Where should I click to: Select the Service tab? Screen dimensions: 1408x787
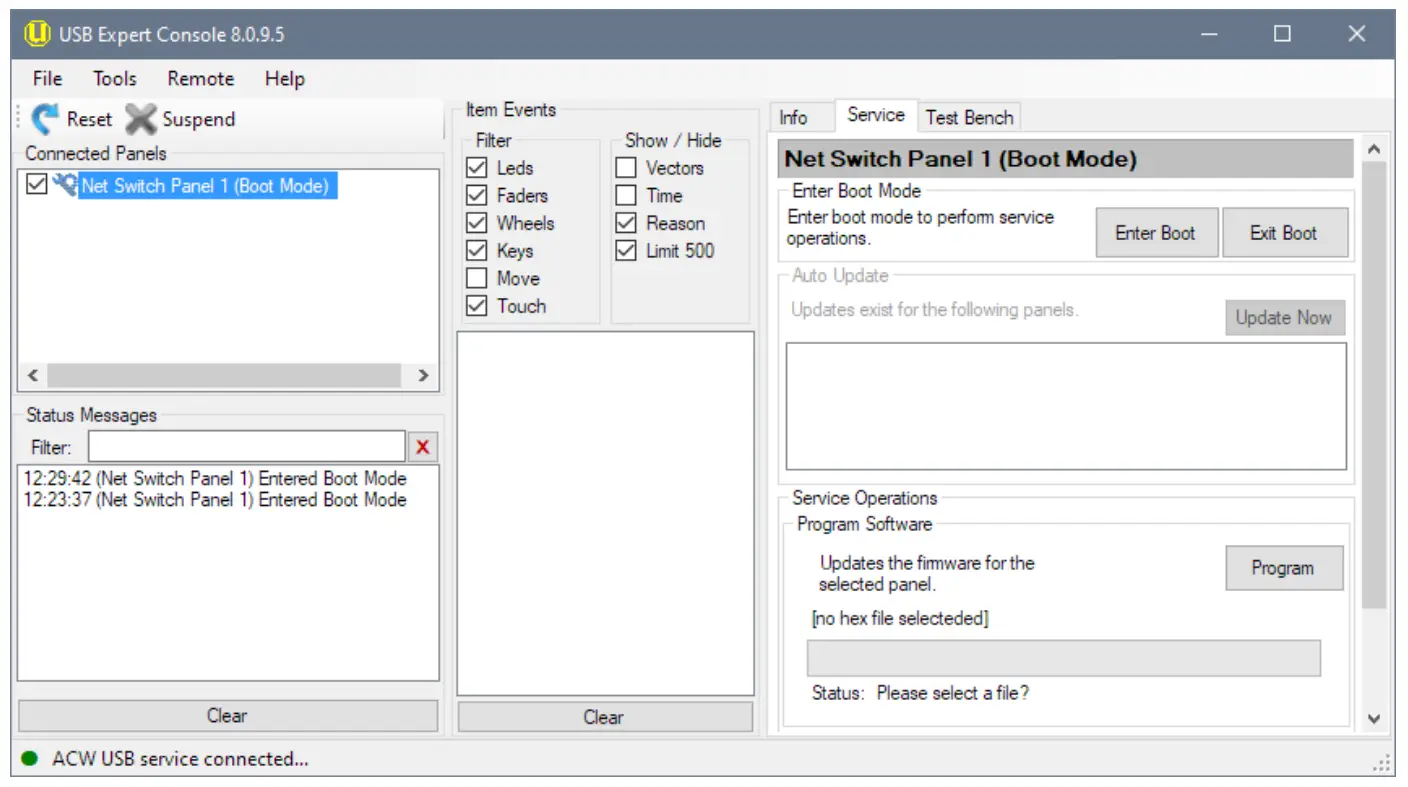(876, 115)
